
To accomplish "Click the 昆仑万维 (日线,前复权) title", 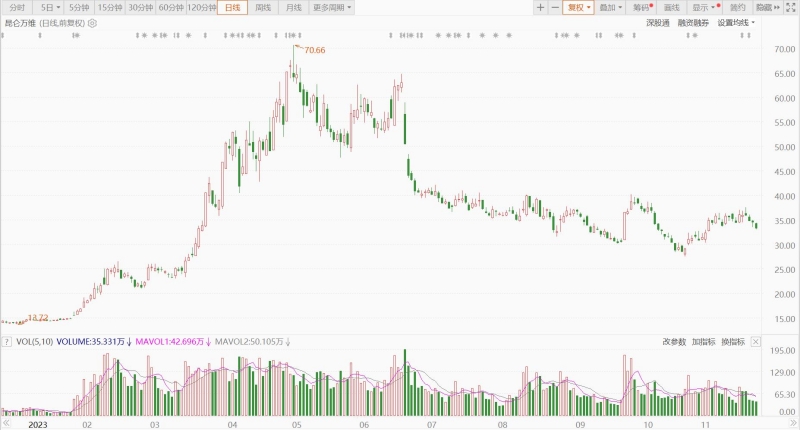I will [x=44, y=23].
